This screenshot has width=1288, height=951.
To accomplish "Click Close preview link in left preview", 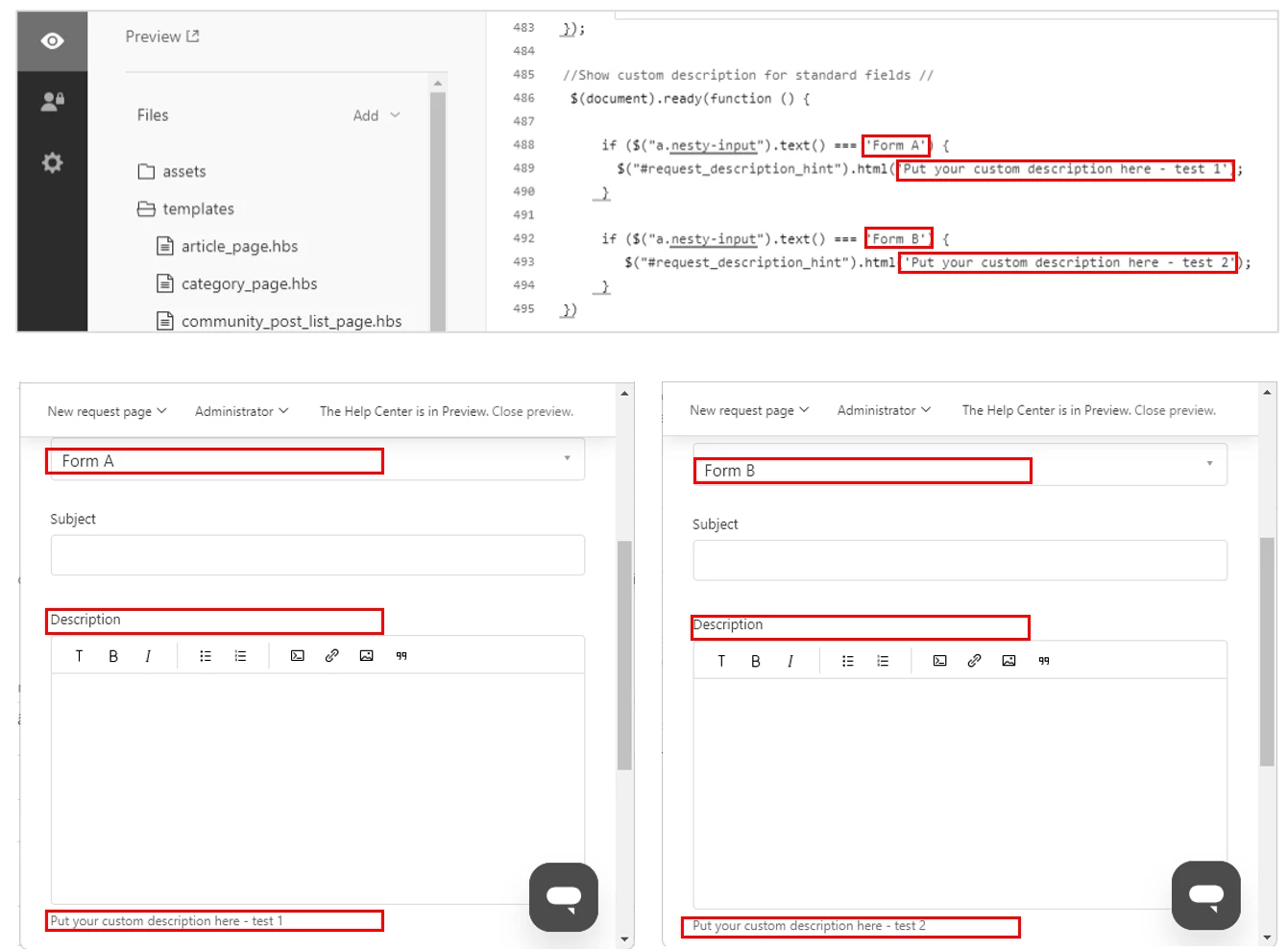I will pos(532,411).
